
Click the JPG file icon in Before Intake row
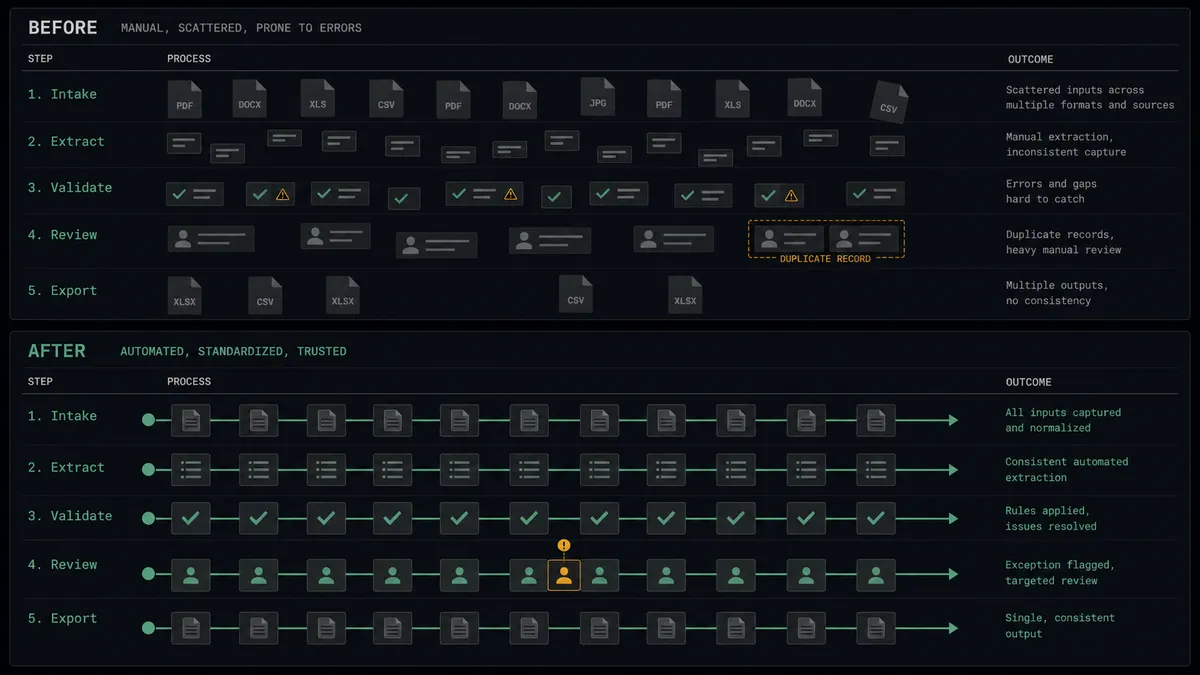tap(597, 97)
